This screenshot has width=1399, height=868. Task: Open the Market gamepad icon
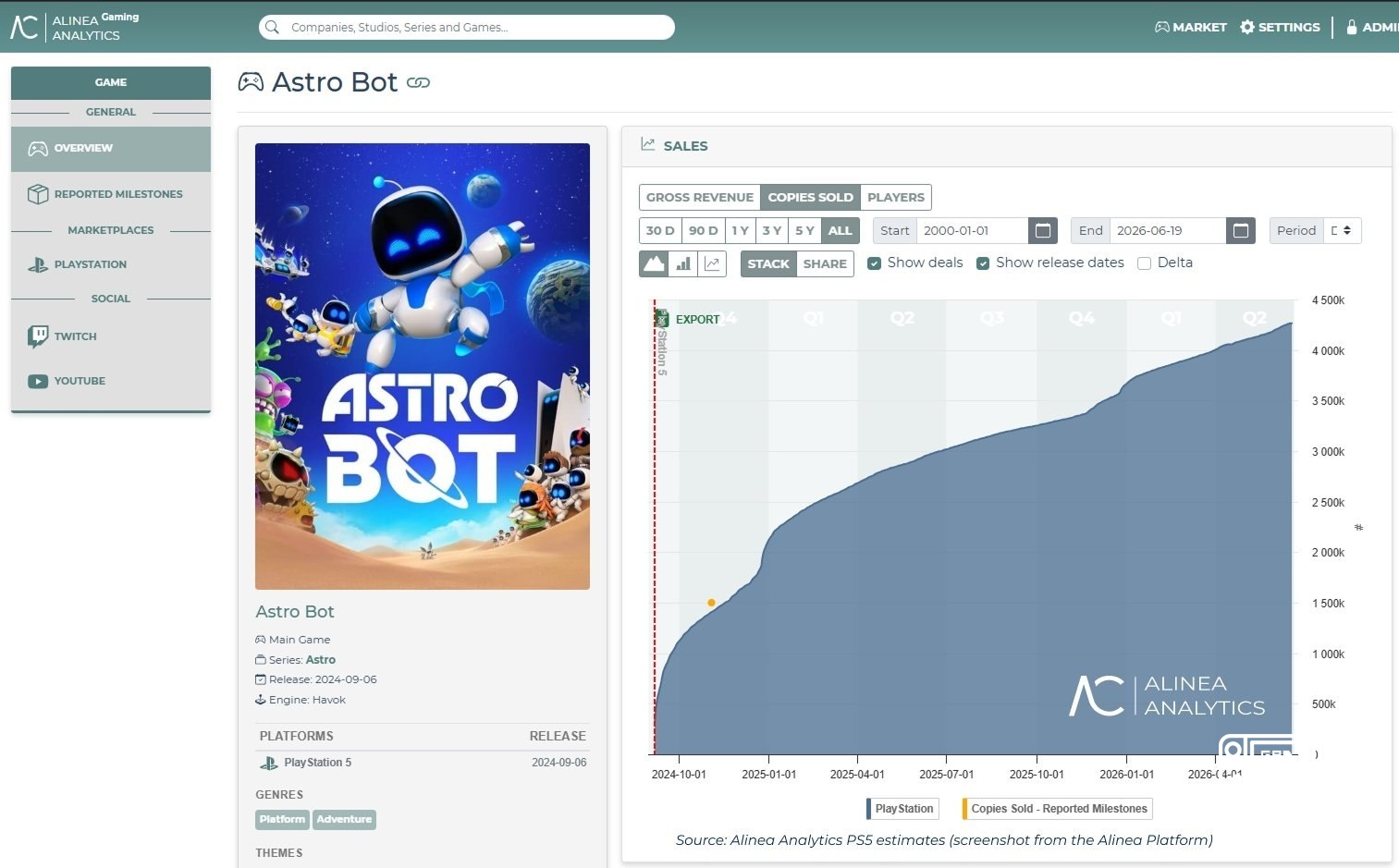tap(1162, 27)
